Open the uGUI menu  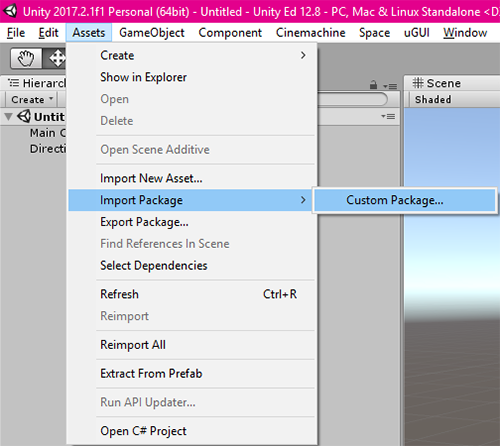(x=417, y=33)
